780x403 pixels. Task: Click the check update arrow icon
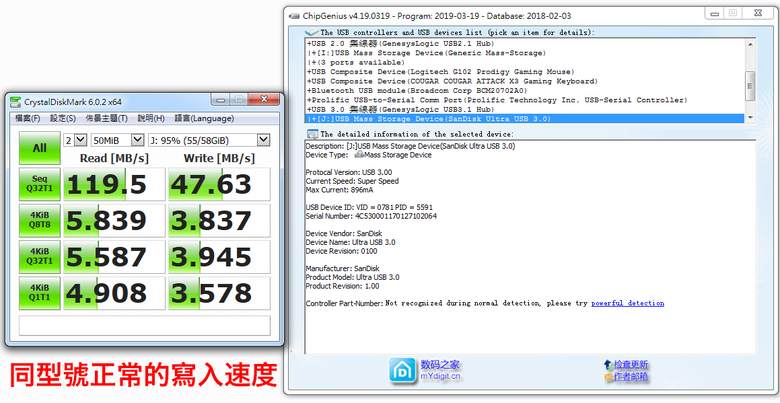coord(607,365)
